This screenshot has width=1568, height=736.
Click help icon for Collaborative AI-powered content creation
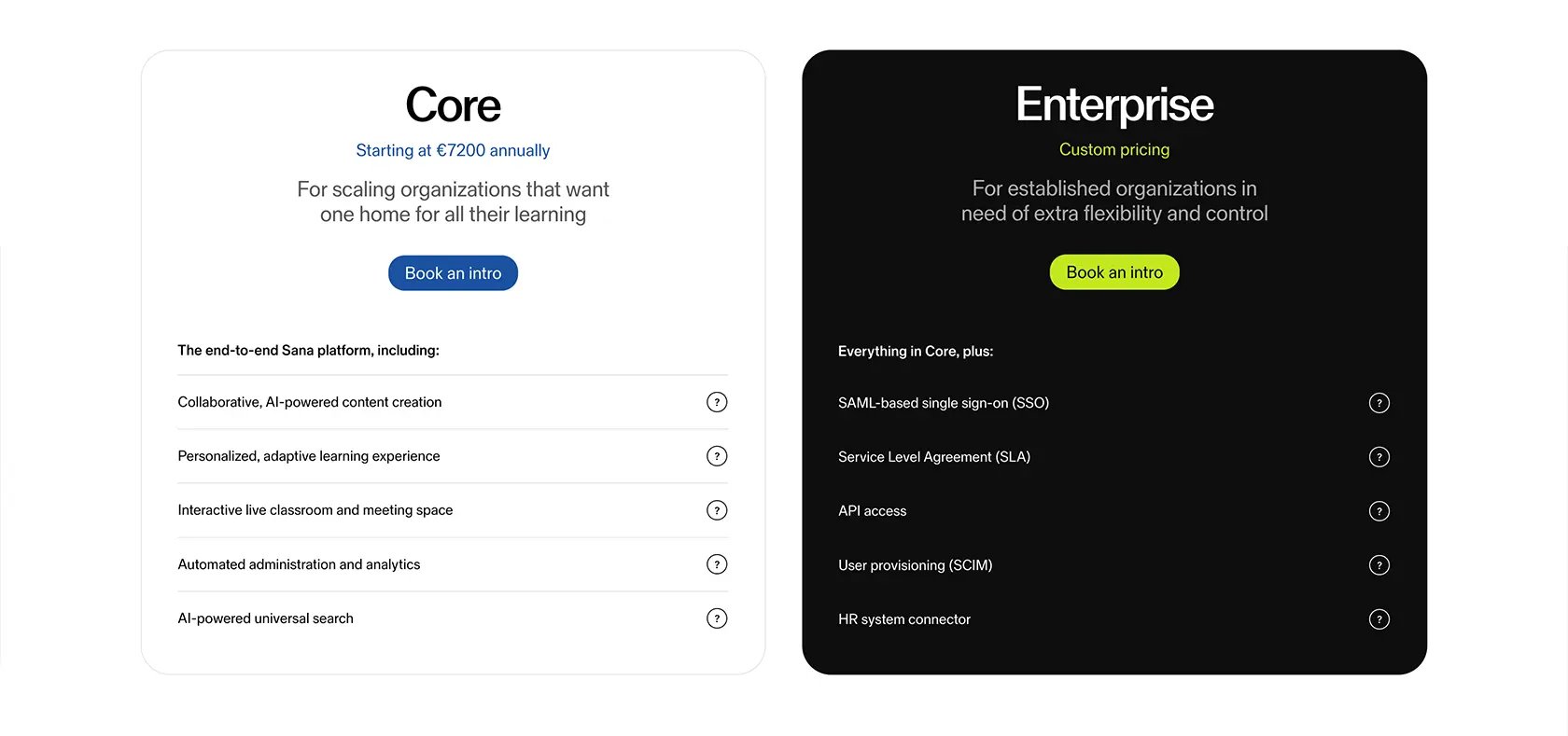click(x=717, y=402)
